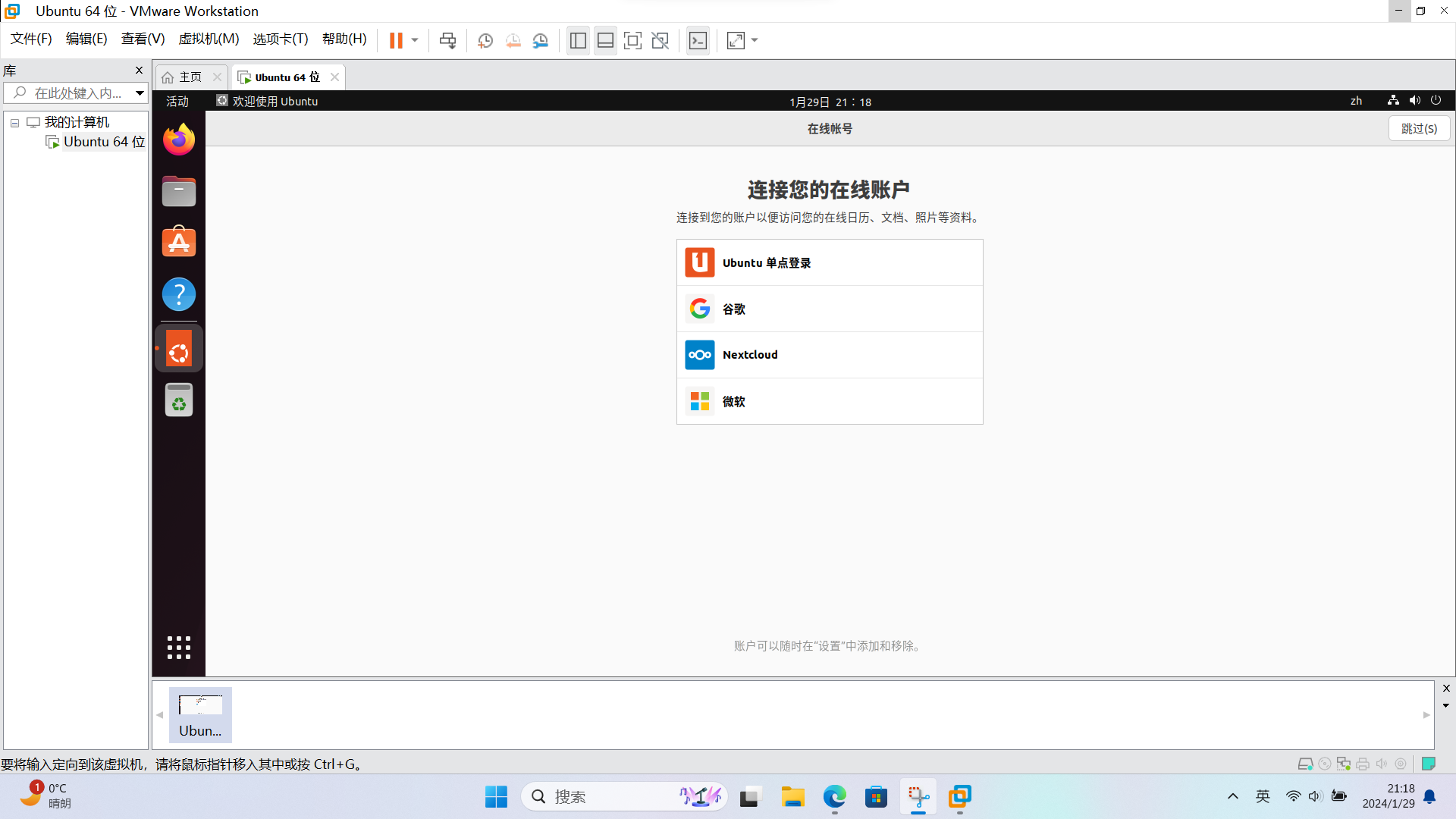
Task: Toggle the library sidebar view icon
Action: (578, 40)
